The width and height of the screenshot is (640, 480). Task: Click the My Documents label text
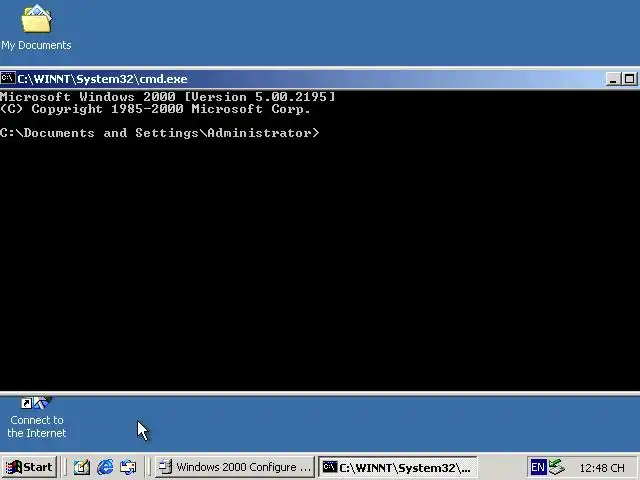pyautogui.click(x=36, y=45)
